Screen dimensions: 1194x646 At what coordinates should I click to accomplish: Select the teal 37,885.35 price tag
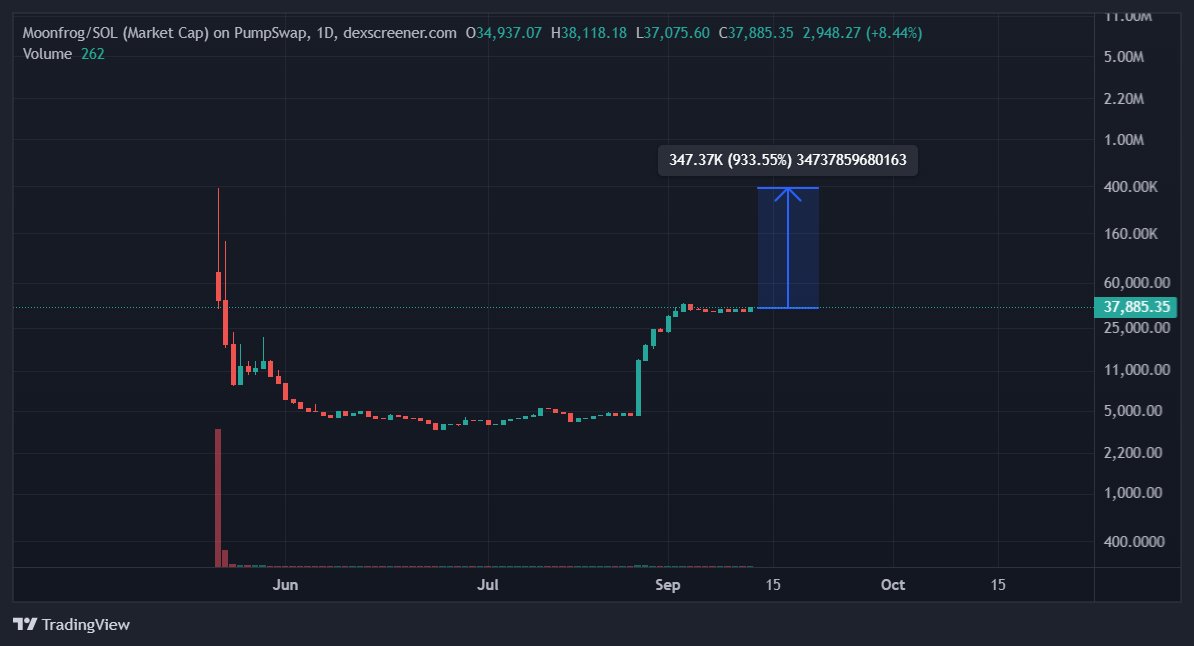pos(1137,307)
